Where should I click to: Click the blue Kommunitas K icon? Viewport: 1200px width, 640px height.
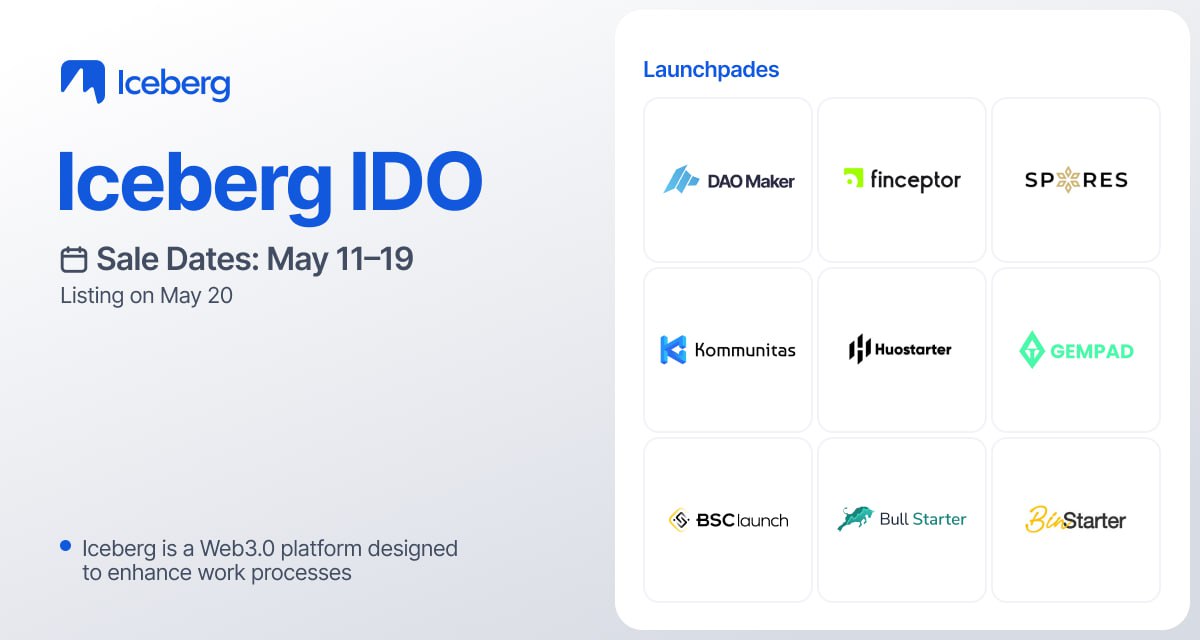[x=673, y=350]
